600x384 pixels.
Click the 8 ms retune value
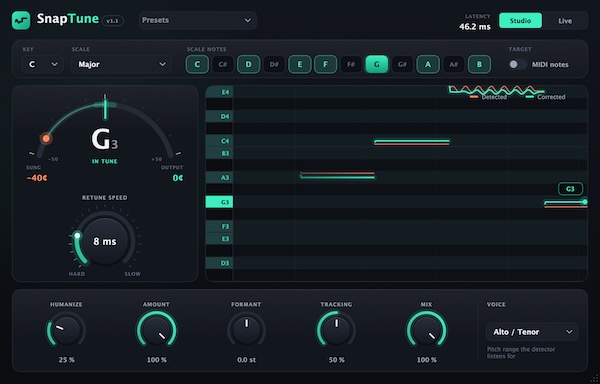pyautogui.click(x=105, y=241)
